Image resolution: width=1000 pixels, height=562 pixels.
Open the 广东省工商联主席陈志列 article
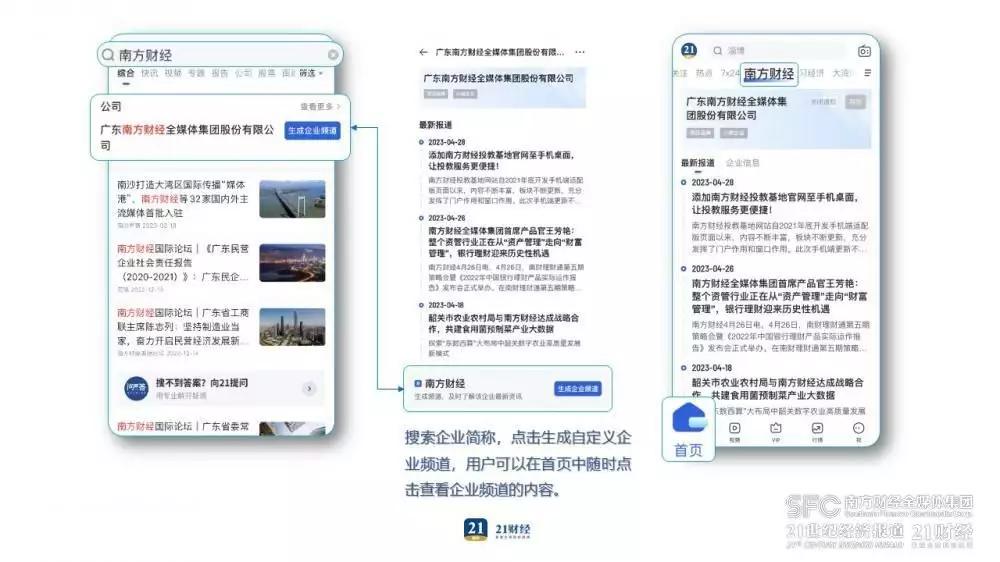(184, 327)
